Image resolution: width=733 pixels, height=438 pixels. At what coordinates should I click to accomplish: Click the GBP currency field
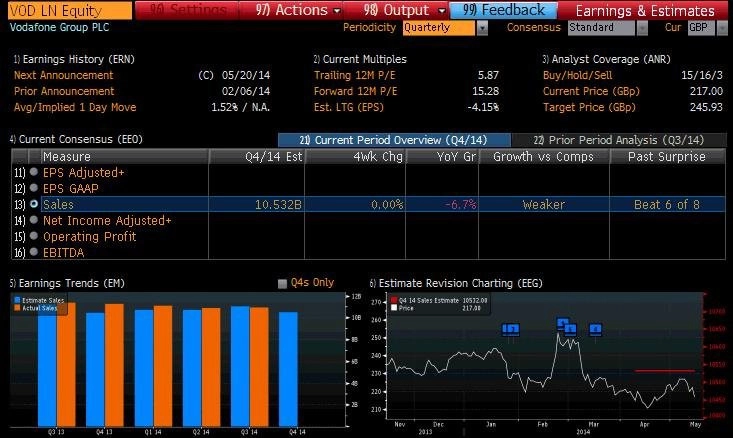[701, 28]
